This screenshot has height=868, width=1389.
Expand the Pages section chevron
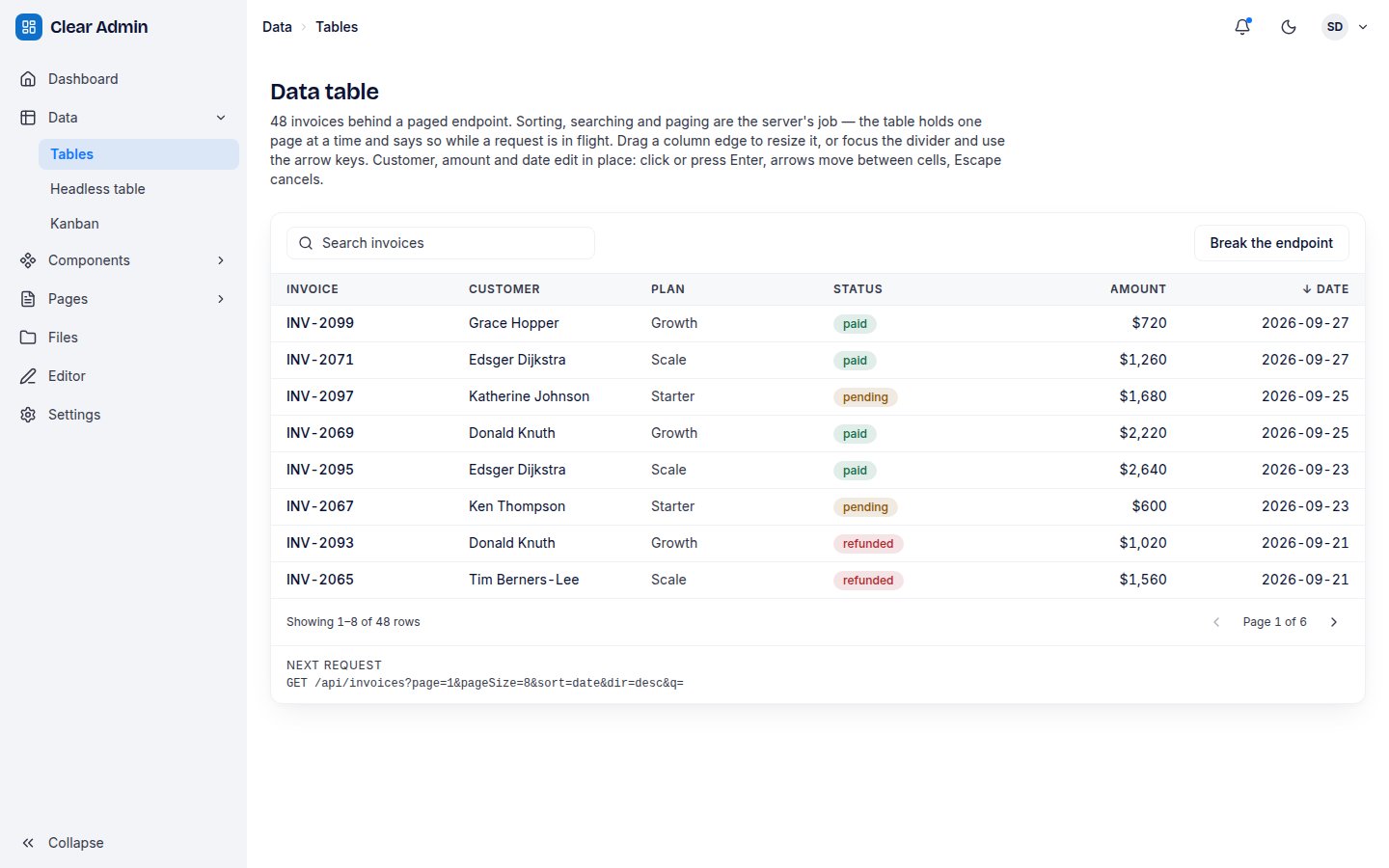[221, 299]
